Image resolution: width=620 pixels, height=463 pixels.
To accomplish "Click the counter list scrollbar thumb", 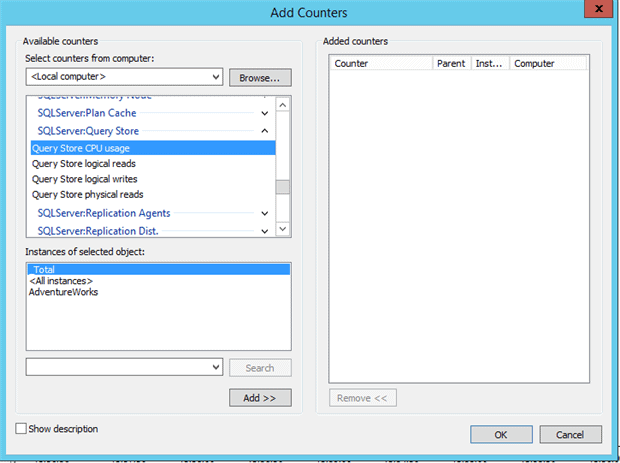I will click(x=283, y=187).
